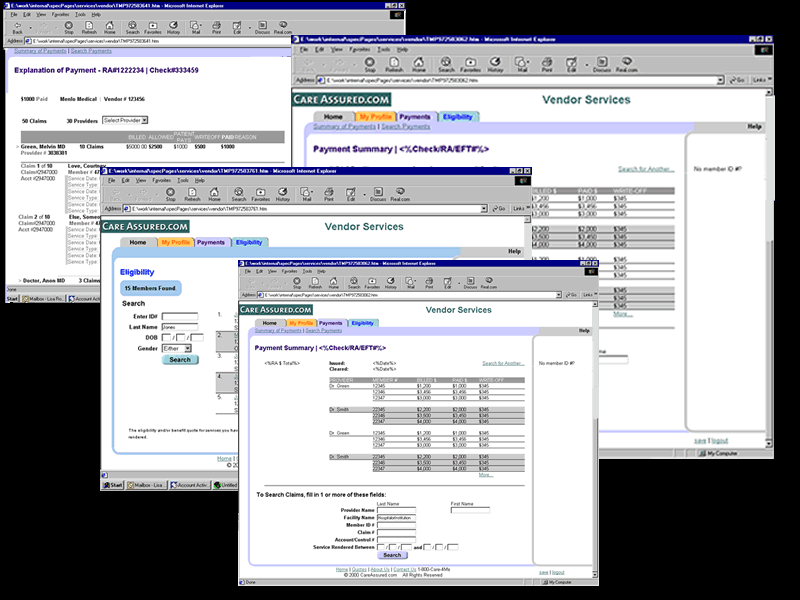Click 'Account Activ' taskbar item below Eligibility window

click(x=189, y=485)
